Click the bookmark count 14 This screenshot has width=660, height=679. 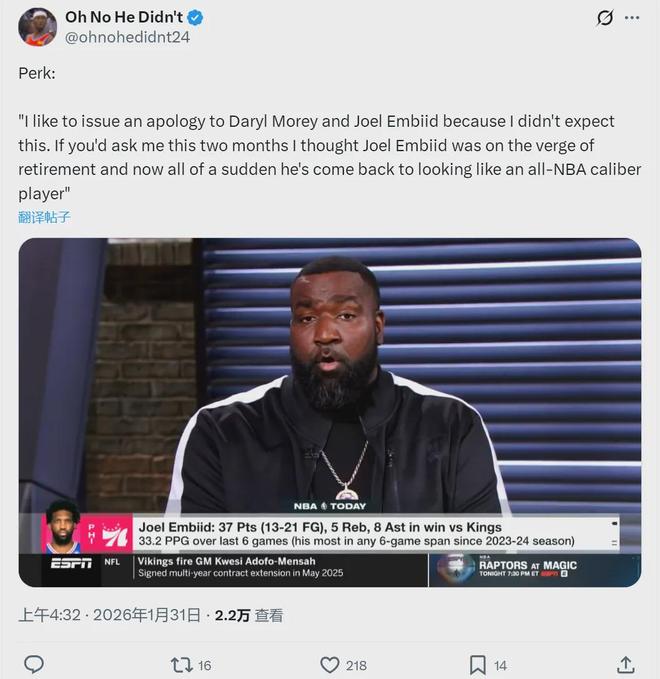[x=500, y=665]
